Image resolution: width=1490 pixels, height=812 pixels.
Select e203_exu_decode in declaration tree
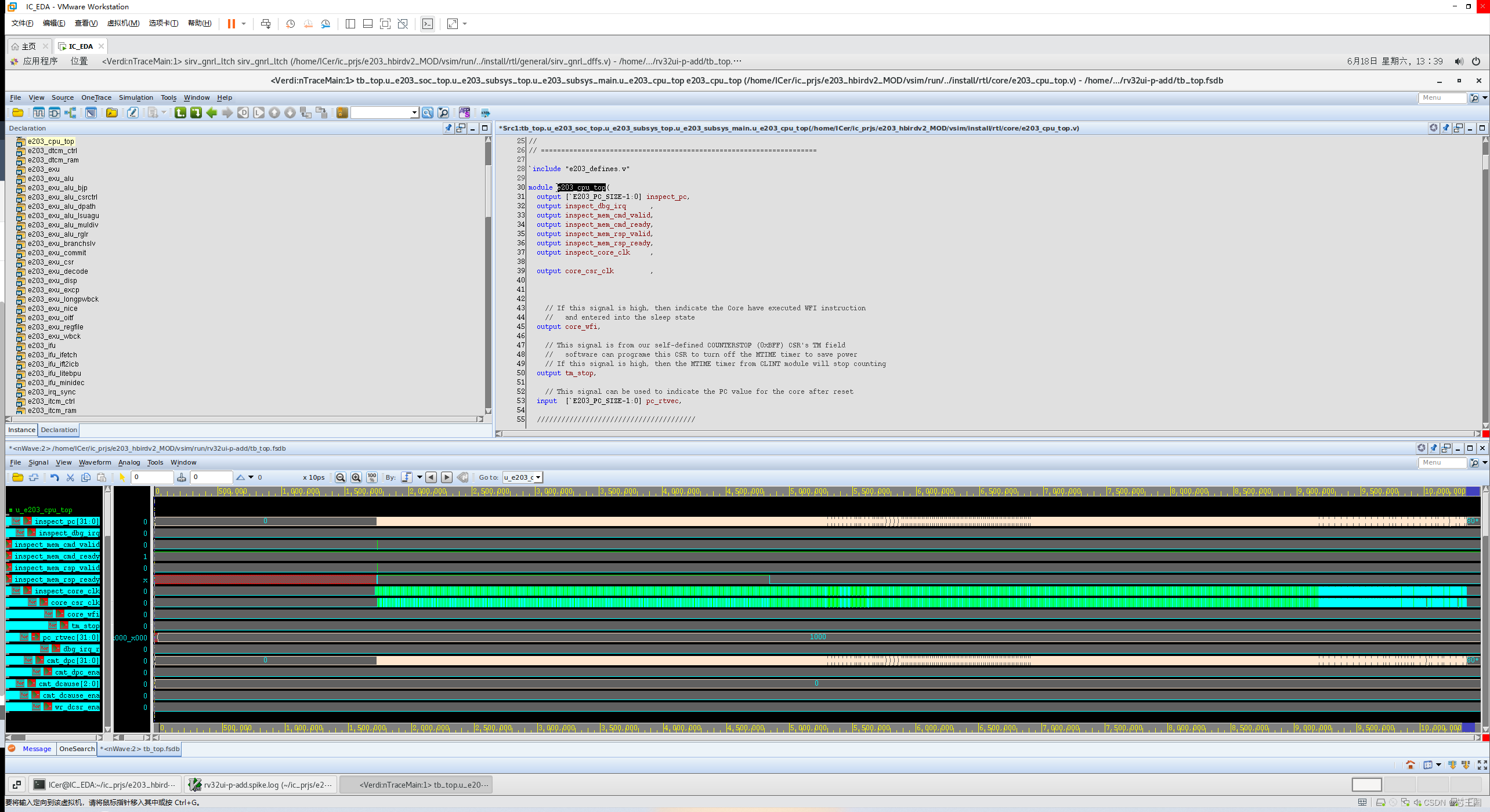[57, 271]
